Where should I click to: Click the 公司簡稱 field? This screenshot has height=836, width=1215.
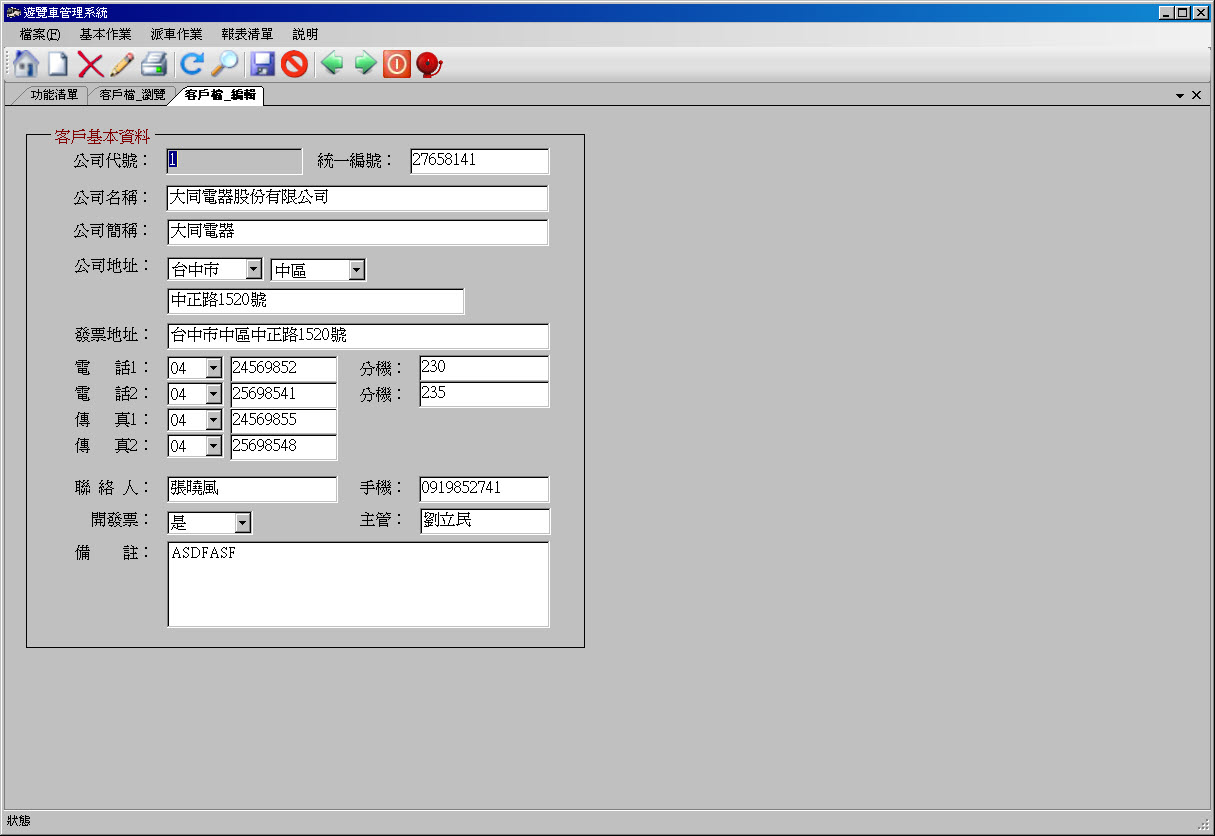pyautogui.click(x=358, y=232)
